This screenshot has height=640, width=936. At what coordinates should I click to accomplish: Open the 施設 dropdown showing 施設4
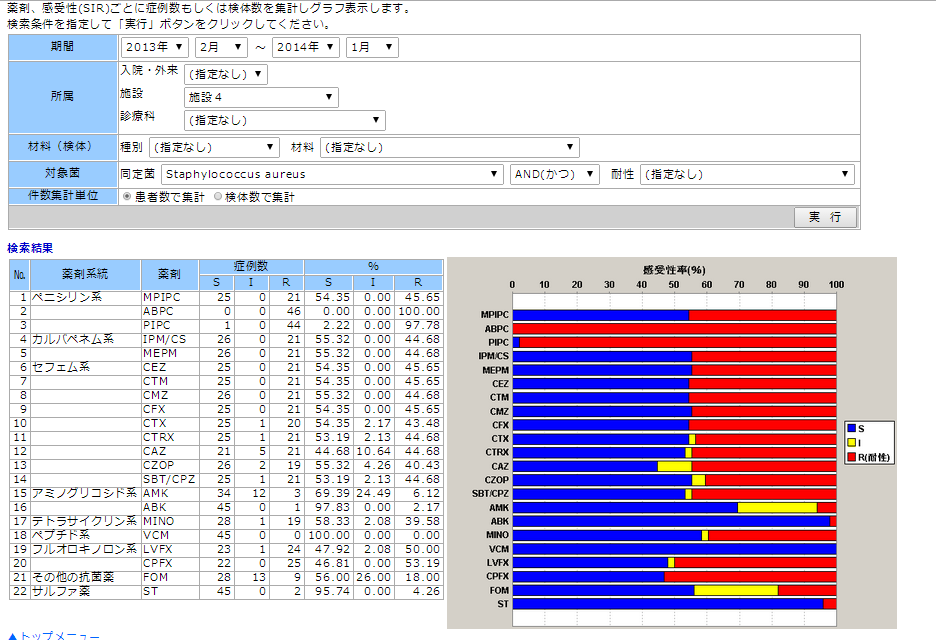tap(261, 97)
